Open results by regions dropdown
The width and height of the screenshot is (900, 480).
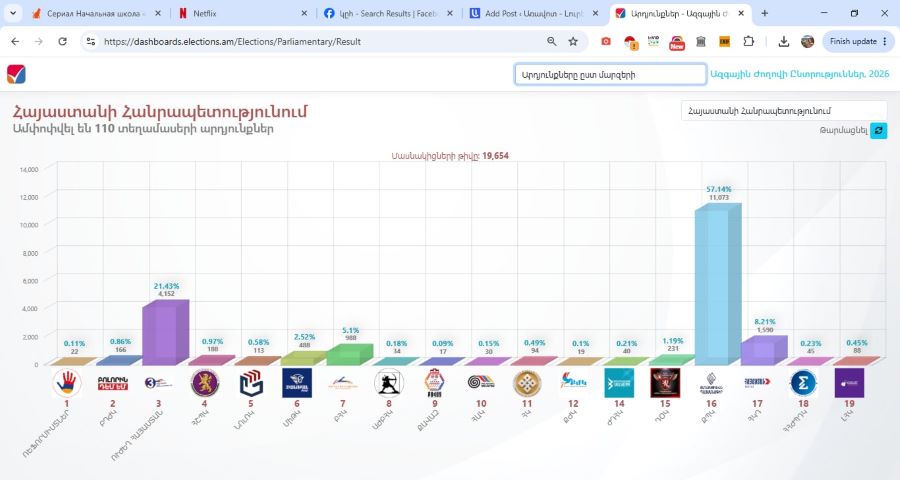point(610,74)
